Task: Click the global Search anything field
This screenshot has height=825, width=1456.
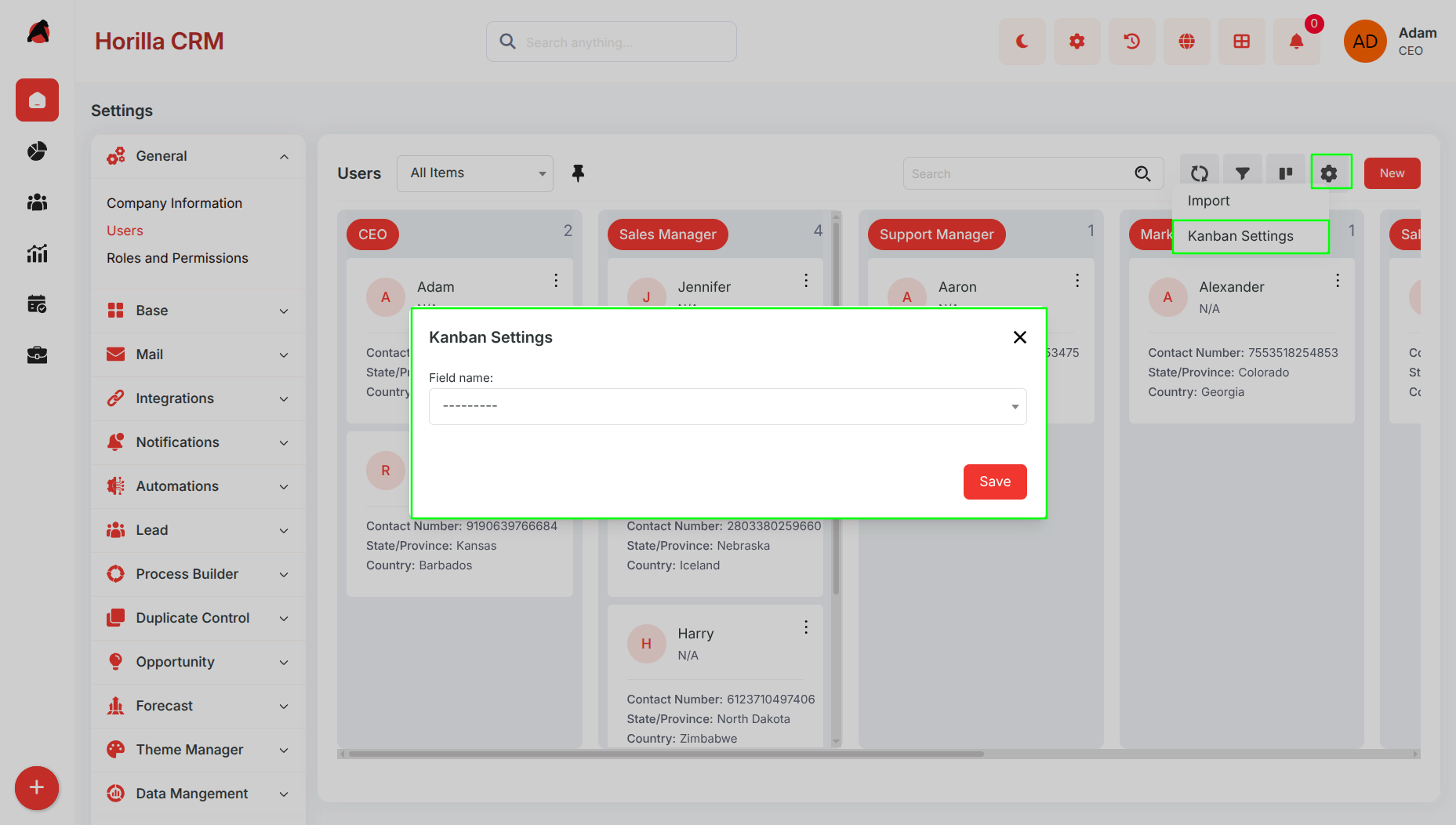Action: pos(611,42)
